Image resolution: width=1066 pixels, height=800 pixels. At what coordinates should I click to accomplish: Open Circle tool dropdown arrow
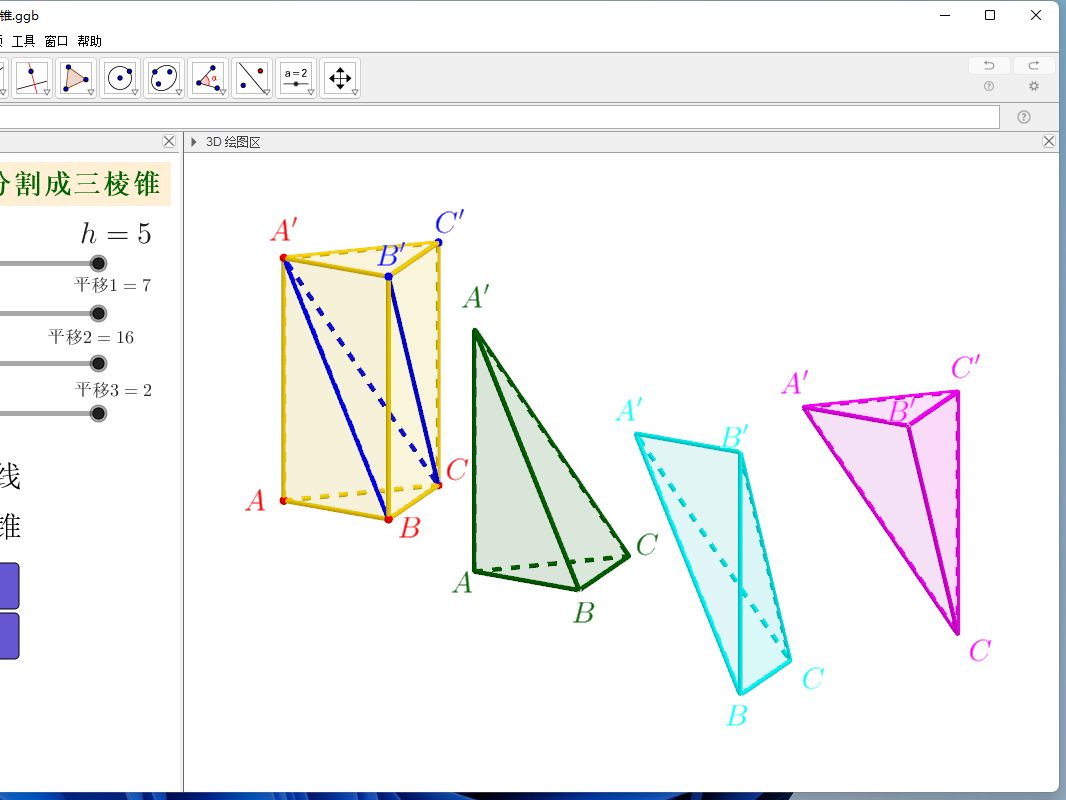coord(135,92)
